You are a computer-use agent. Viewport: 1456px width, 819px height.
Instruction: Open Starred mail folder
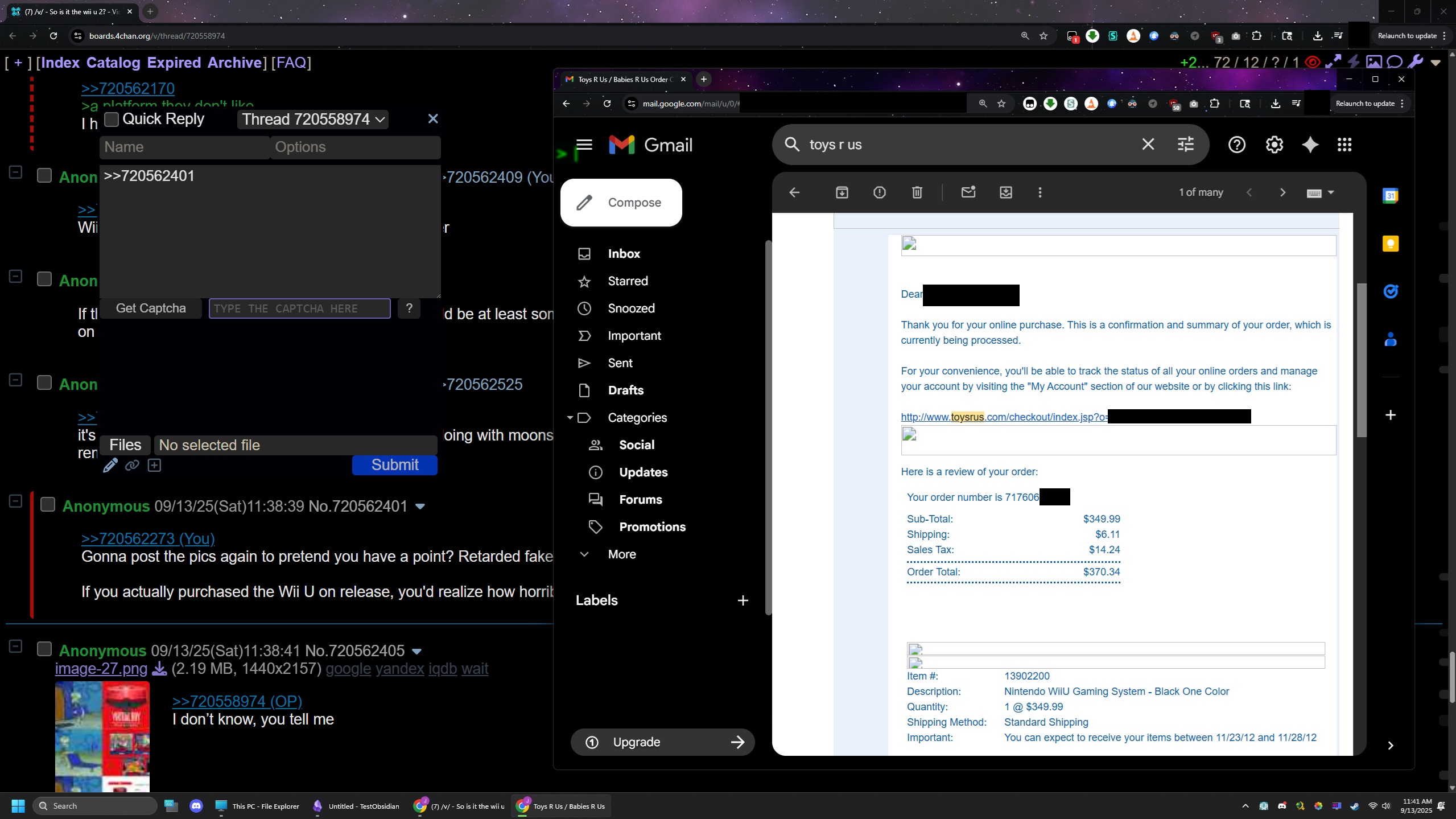628,281
